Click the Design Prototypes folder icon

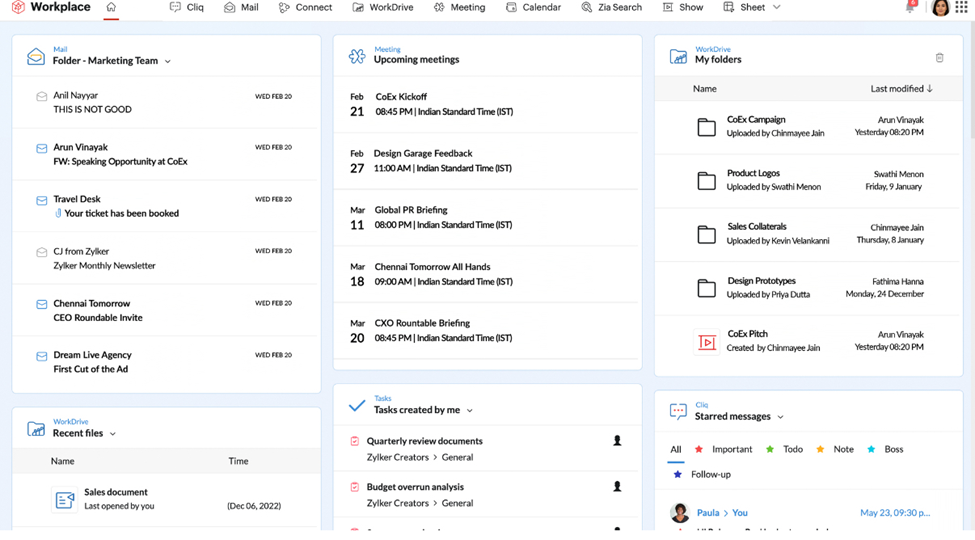point(706,287)
